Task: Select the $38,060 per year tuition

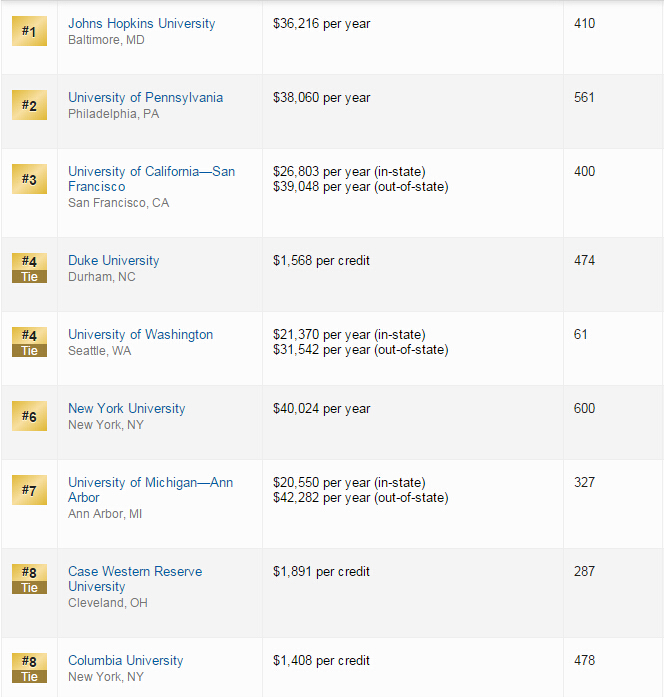Action: pos(321,98)
